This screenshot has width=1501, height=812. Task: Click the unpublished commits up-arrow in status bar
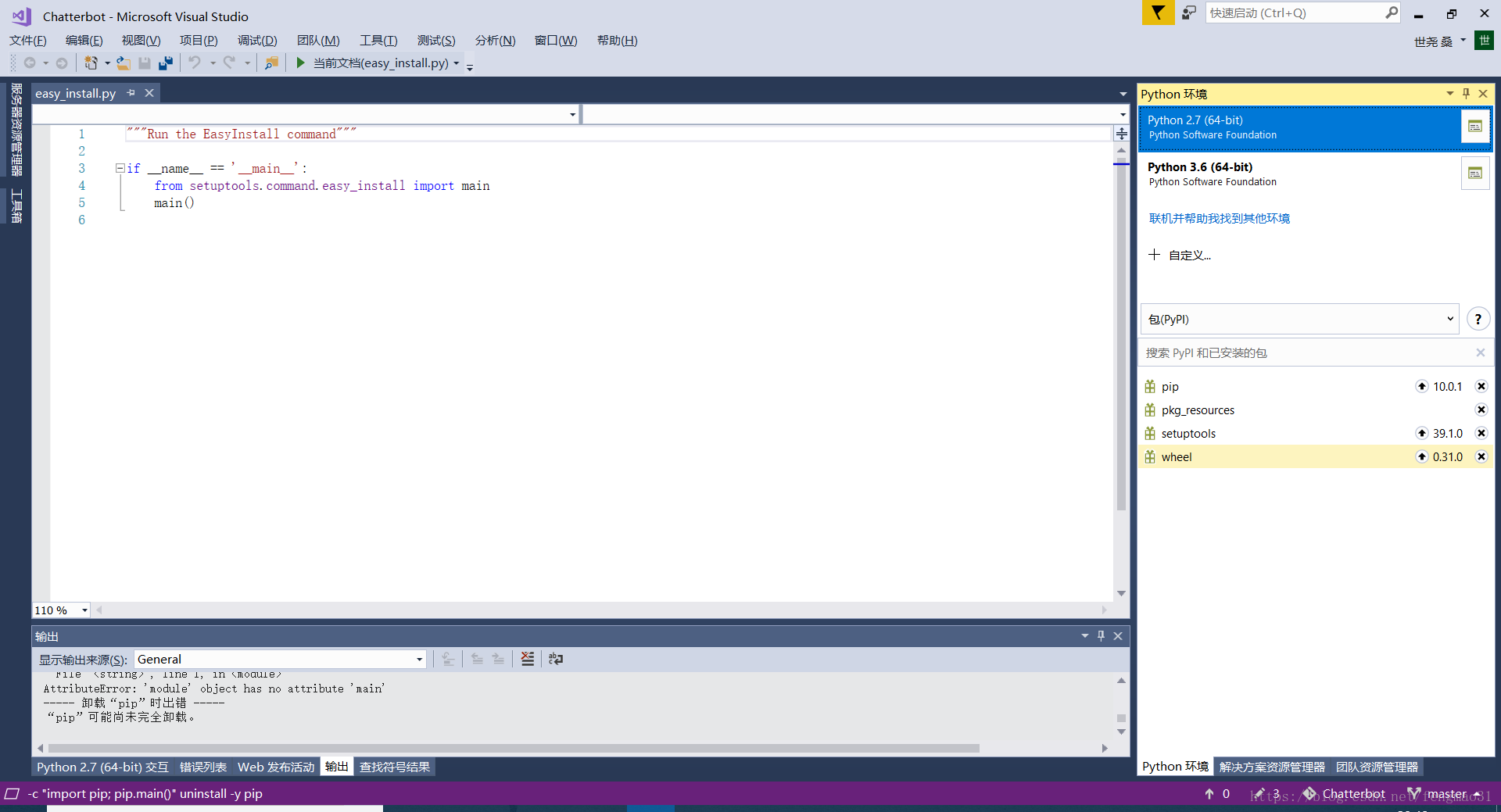1209,793
